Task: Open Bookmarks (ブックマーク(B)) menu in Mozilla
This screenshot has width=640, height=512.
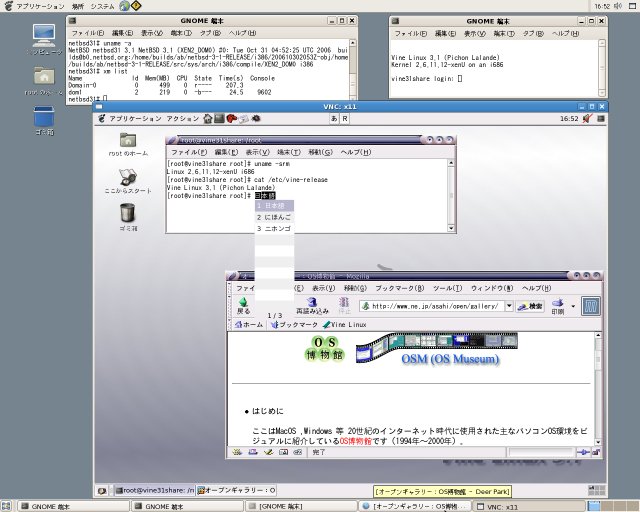Action: click(399, 288)
